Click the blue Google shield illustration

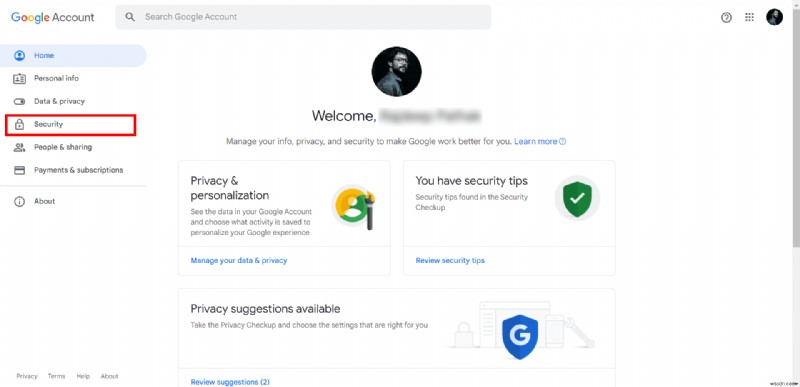520,337
